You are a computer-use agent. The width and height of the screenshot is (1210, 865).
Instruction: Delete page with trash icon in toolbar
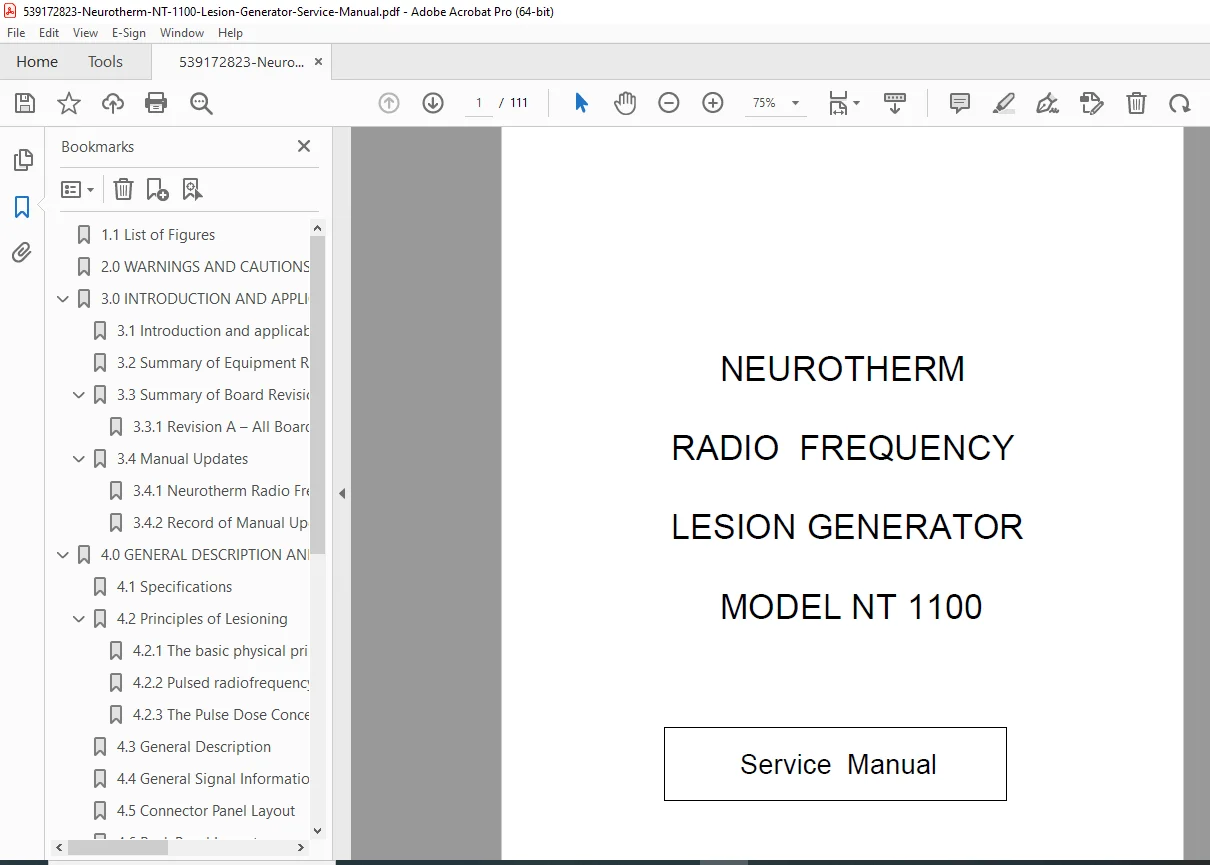pyautogui.click(x=1136, y=103)
